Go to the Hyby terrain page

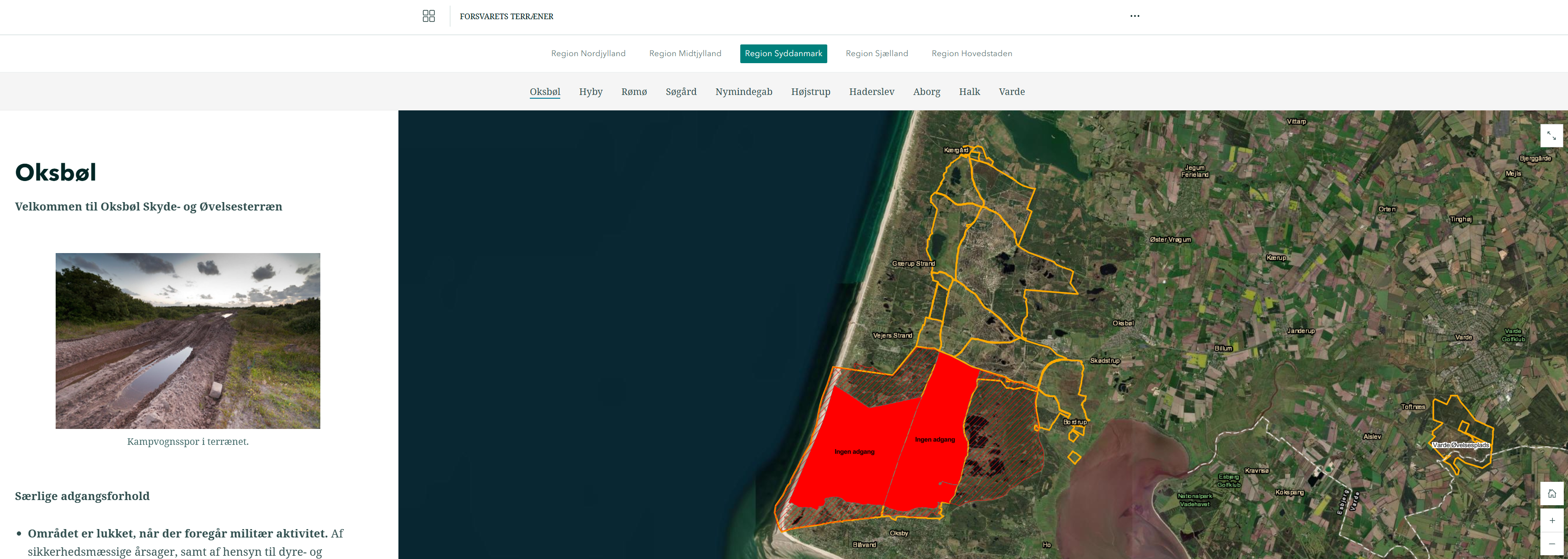coord(591,92)
